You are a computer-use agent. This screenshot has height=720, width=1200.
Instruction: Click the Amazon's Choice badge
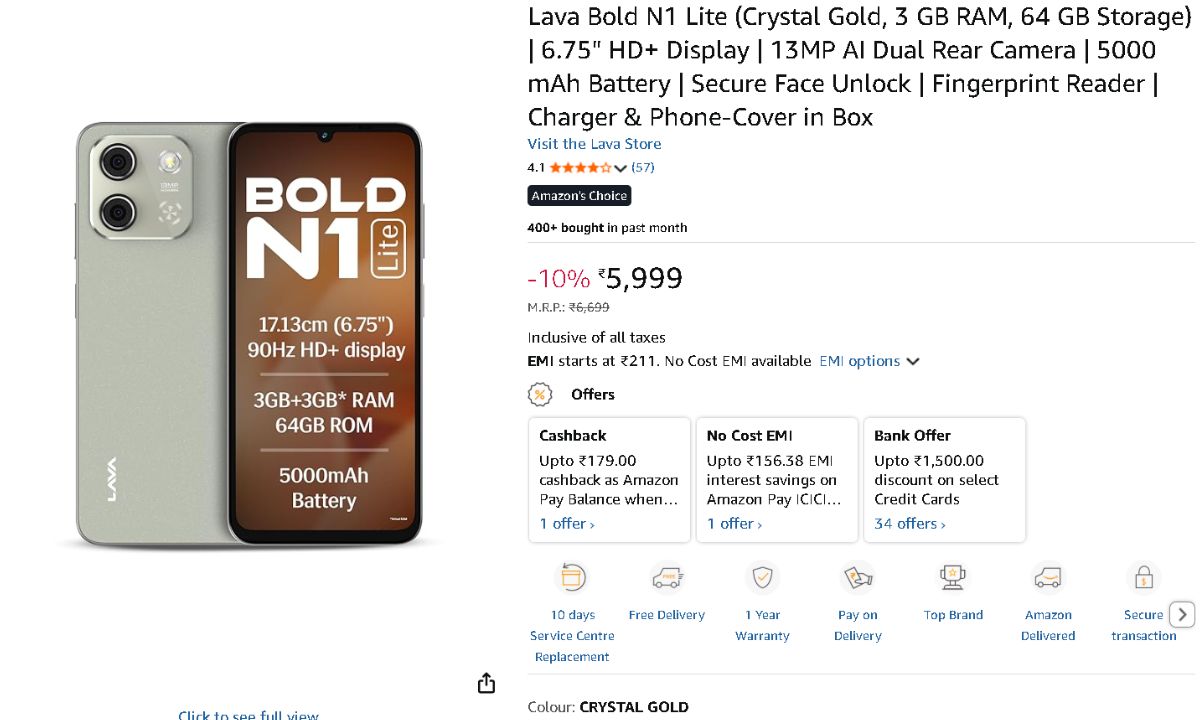pos(579,195)
